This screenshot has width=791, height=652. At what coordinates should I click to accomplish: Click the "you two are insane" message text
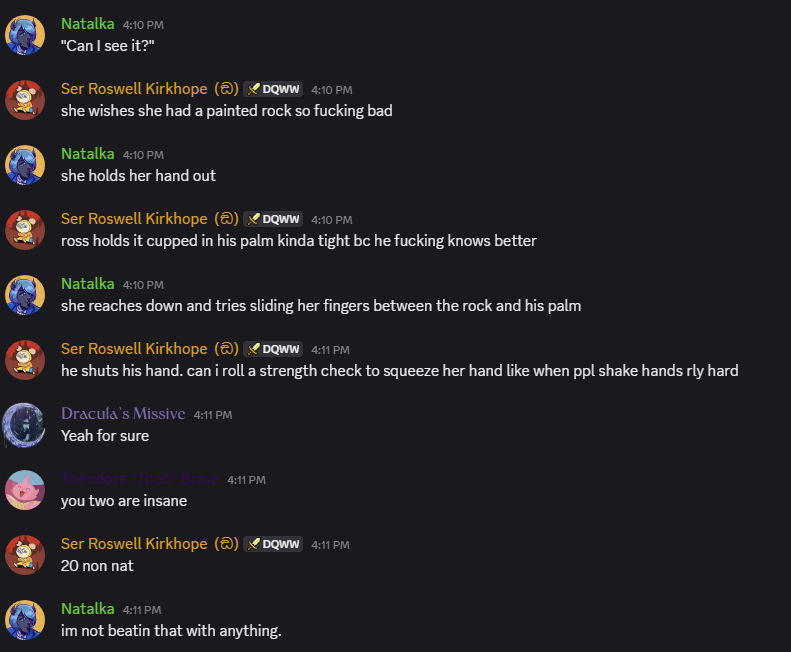point(124,500)
